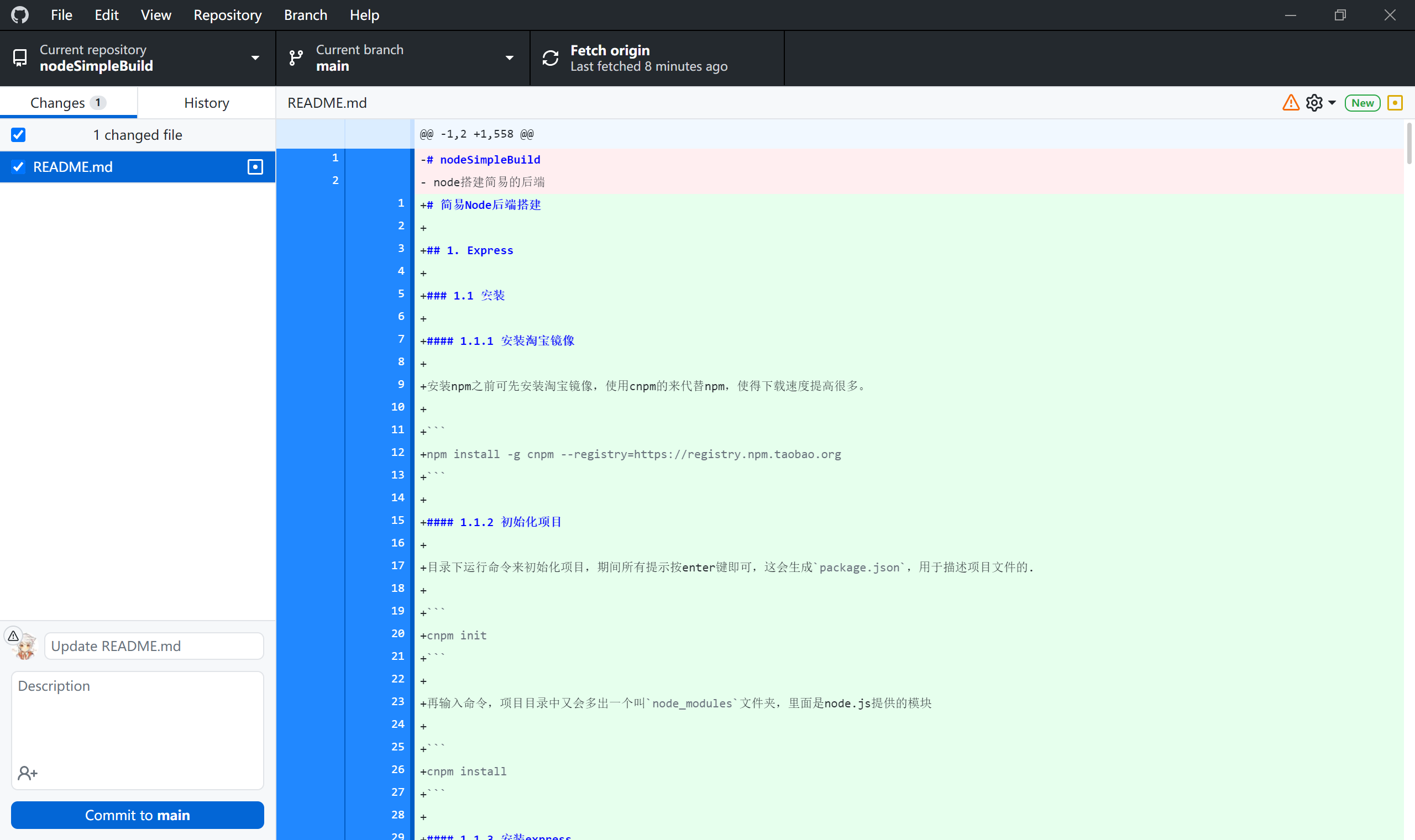
Task: Click the Fetch origin button
Action: (x=658, y=57)
